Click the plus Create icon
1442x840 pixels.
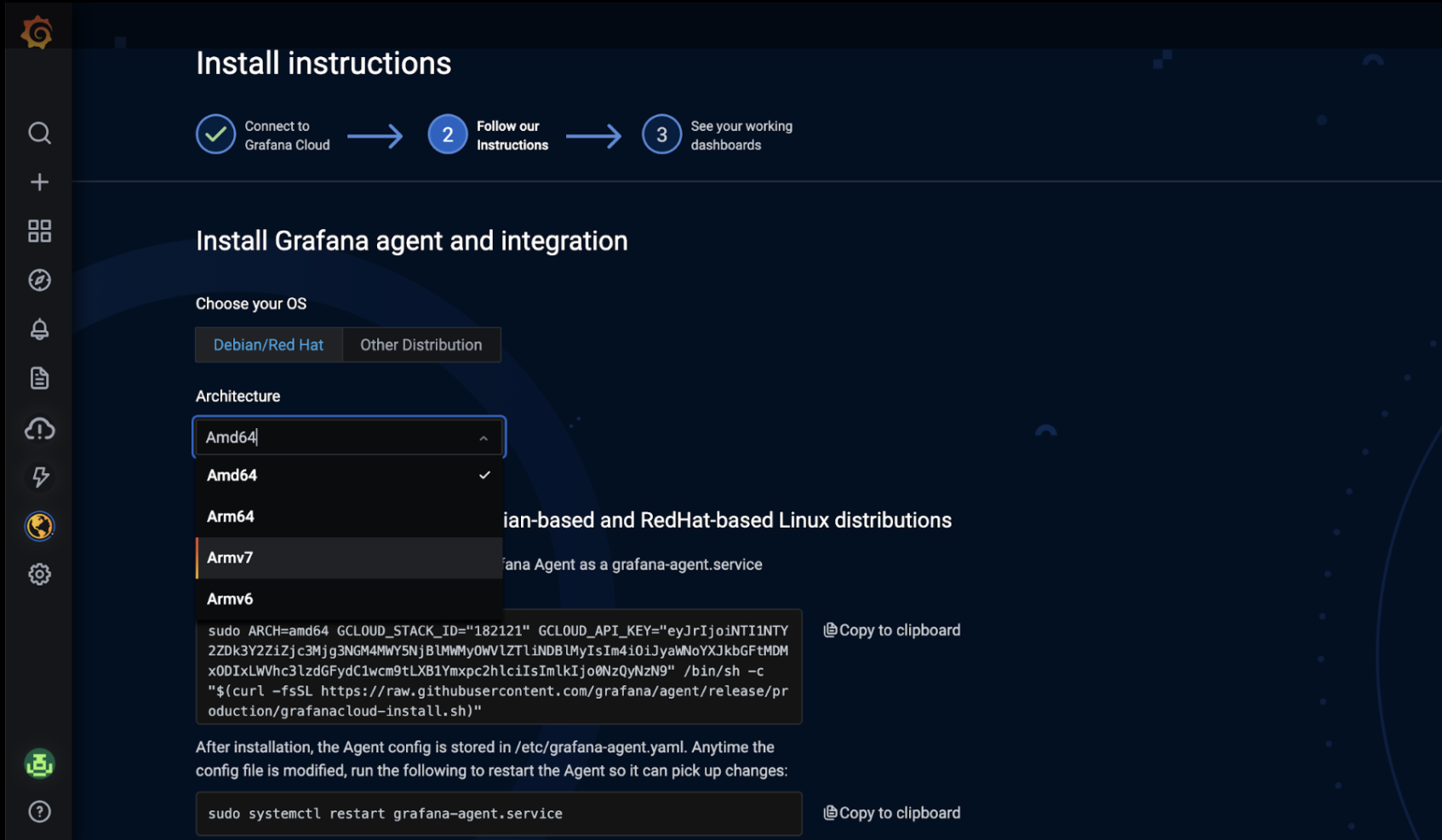(x=39, y=182)
